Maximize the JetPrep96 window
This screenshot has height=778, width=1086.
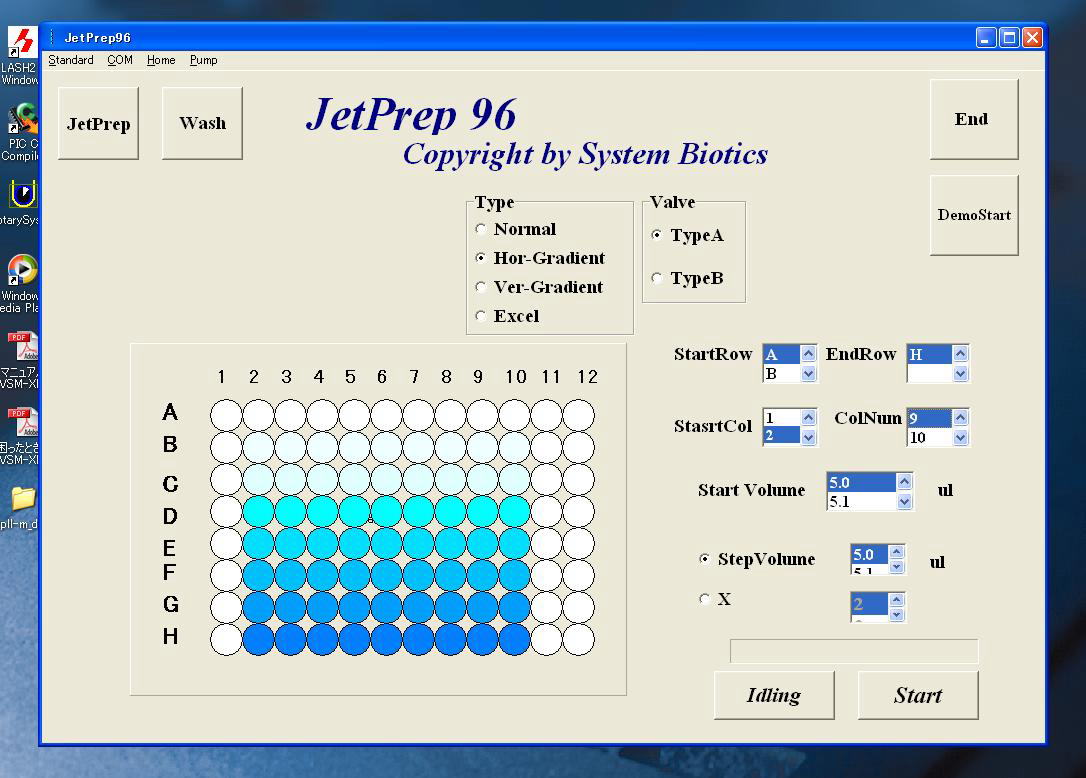[x=1009, y=37]
